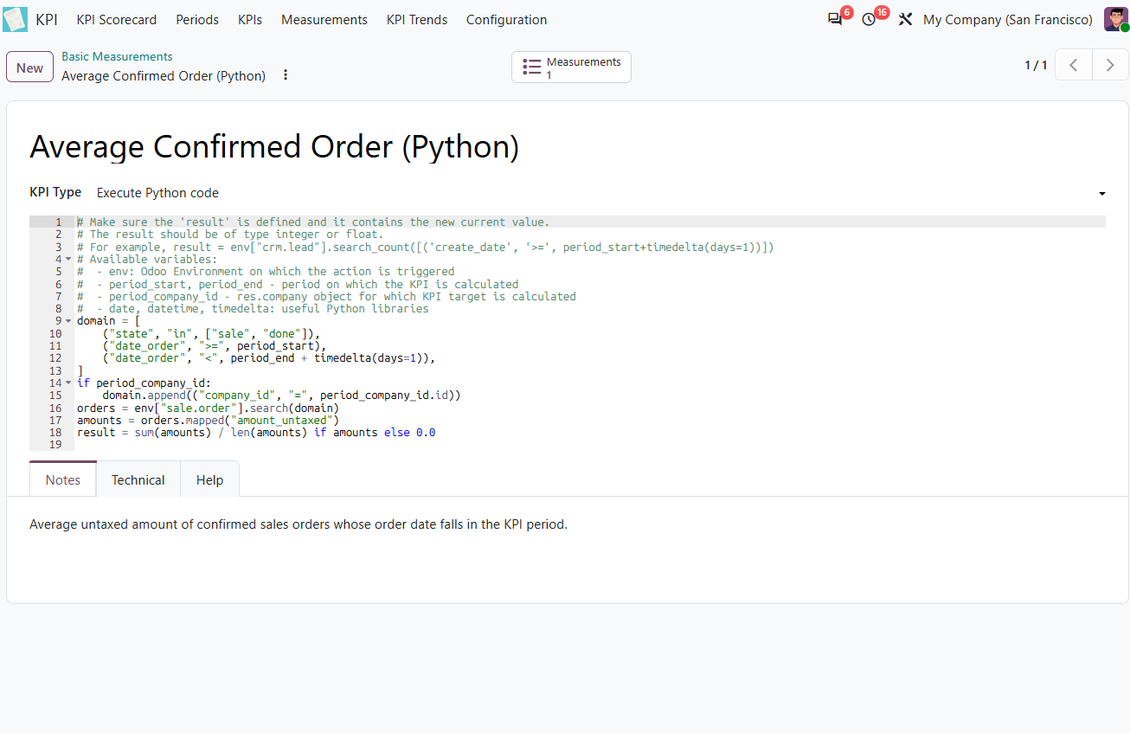Open the KPIs menu

tap(250, 19)
